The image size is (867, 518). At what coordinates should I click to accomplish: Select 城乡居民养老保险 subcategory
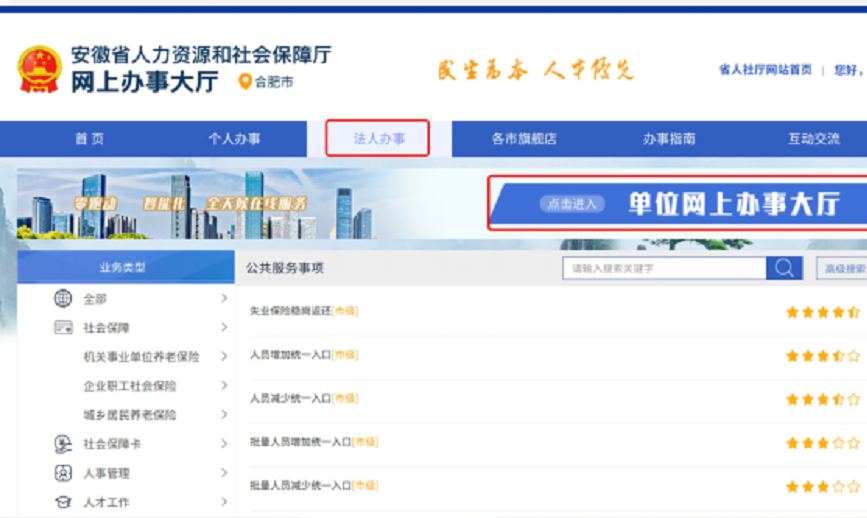click(x=129, y=415)
